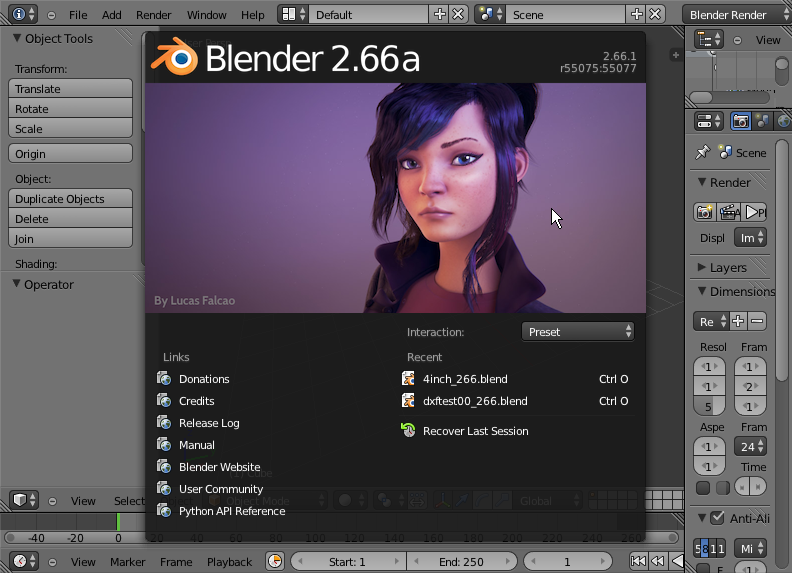Image resolution: width=792 pixels, height=573 pixels.
Task: Open the Add menu
Action: tap(111, 15)
